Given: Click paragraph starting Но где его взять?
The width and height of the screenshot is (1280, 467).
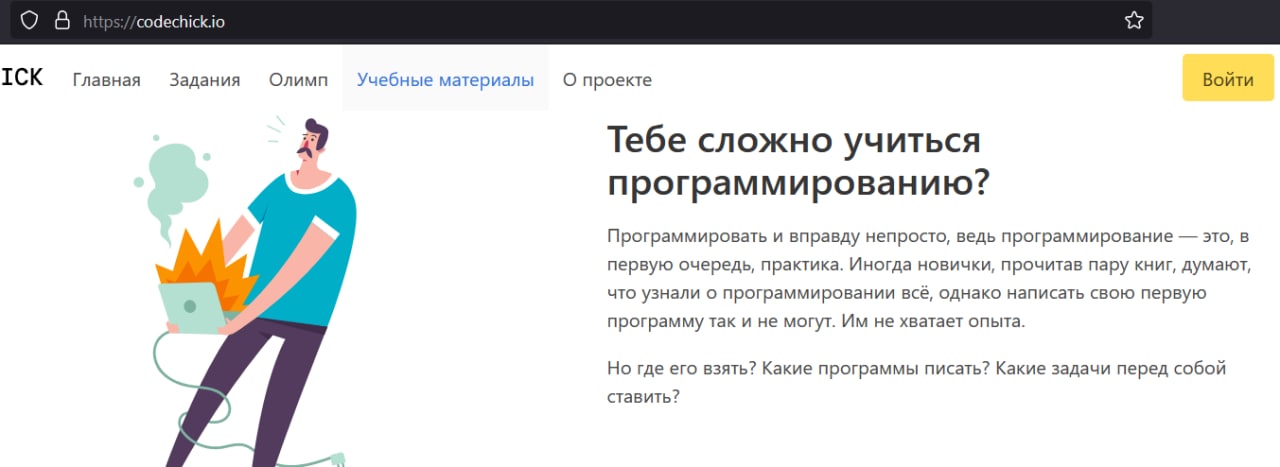Looking at the screenshot, I should click(917, 382).
